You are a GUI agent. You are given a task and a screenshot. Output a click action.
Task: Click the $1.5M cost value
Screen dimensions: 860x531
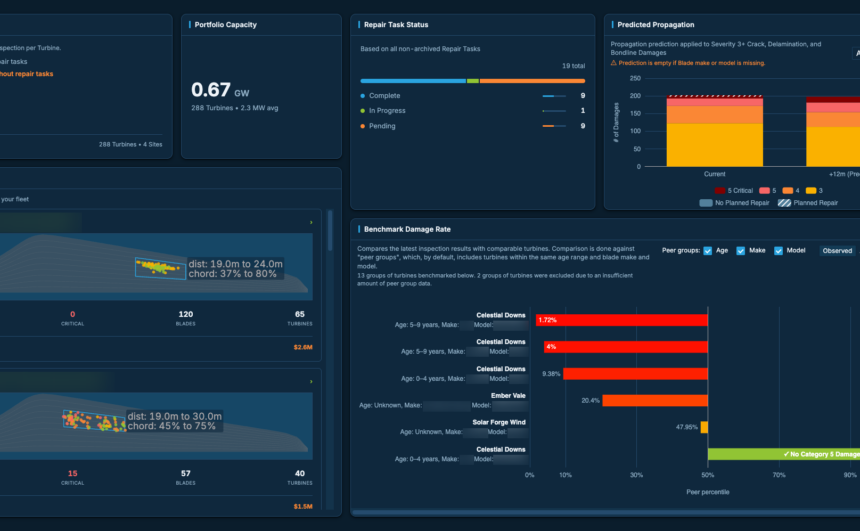[x=303, y=506]
